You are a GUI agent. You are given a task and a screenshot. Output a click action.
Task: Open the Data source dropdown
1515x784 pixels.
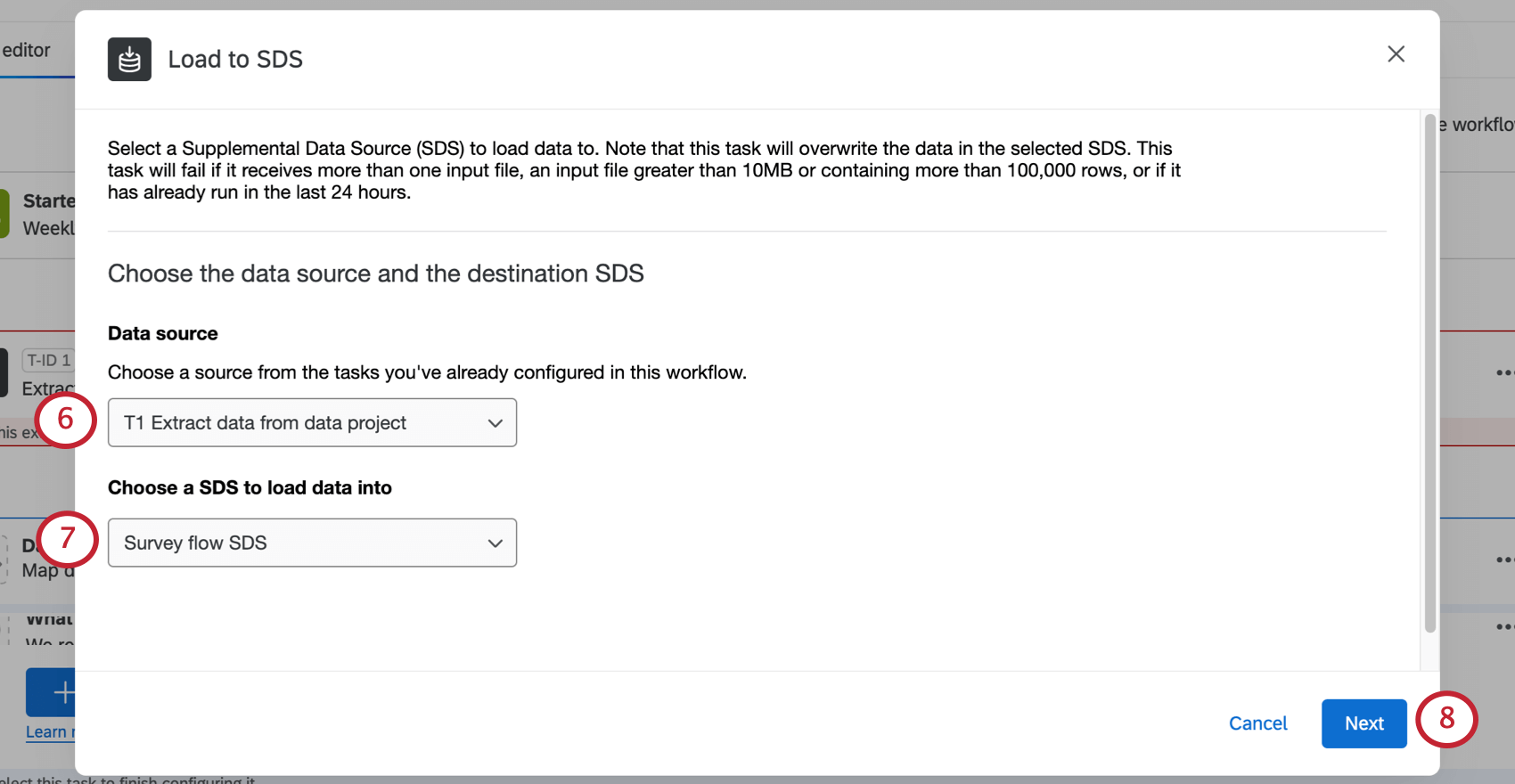[x=312, y=422]
